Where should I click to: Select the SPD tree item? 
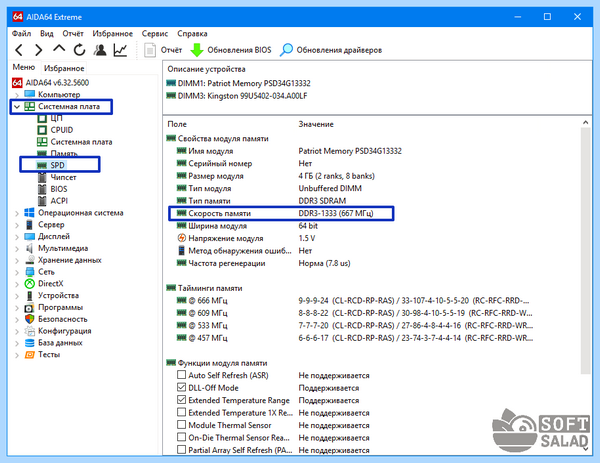[57, 165]
